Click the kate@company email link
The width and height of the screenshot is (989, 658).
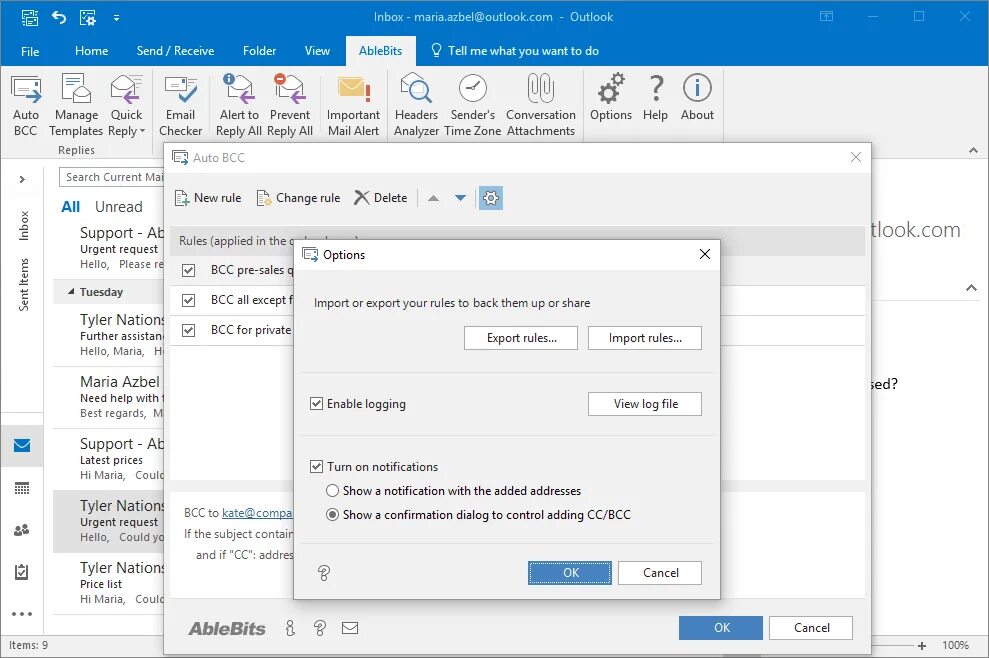[257, 513]
